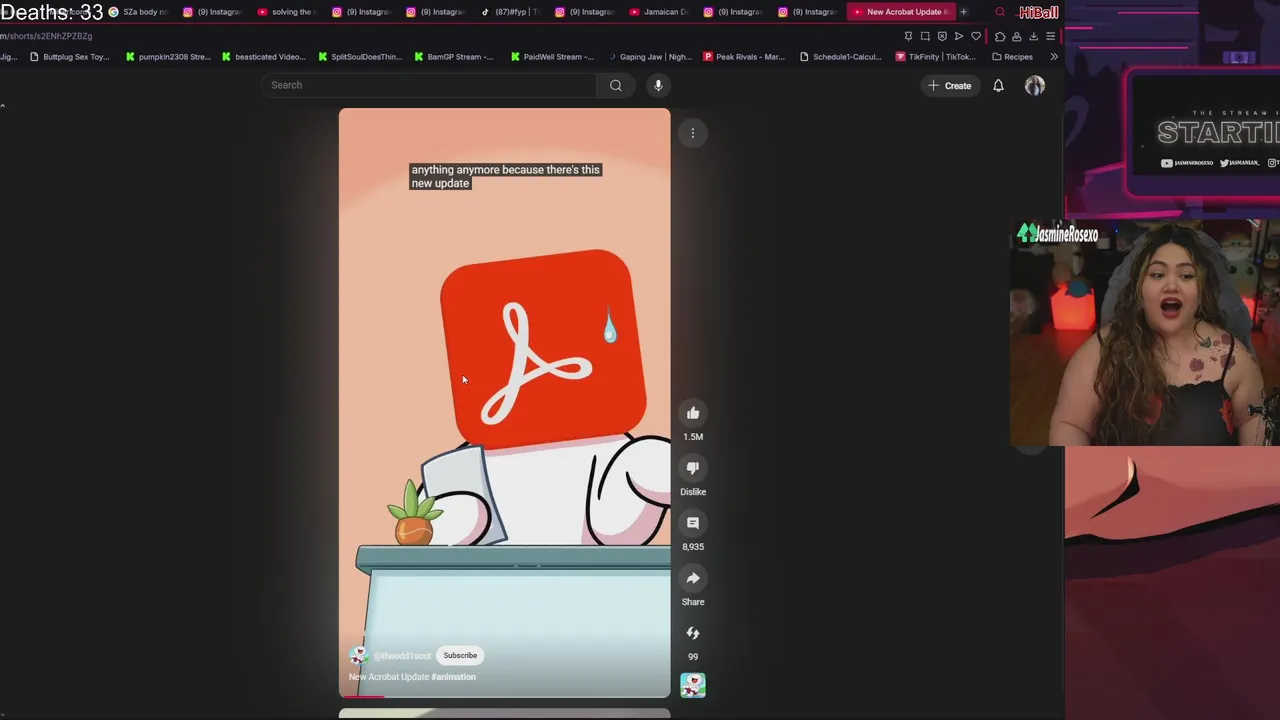Click the search magnifier button
1280x720 pixels.
pos(616,85)
